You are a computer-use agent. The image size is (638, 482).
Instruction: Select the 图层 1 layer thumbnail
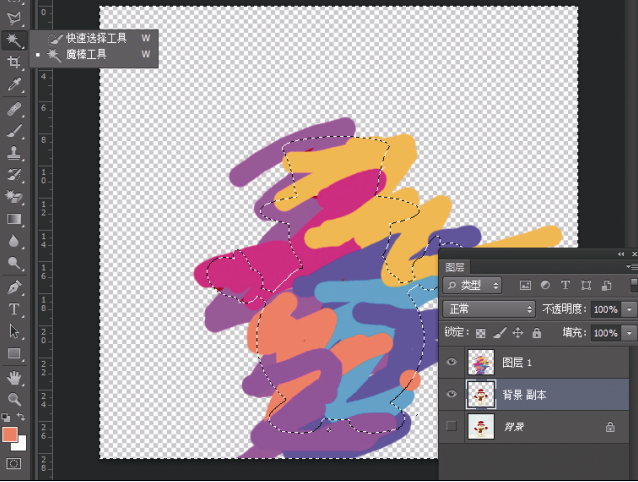click(x=482, y=363)
